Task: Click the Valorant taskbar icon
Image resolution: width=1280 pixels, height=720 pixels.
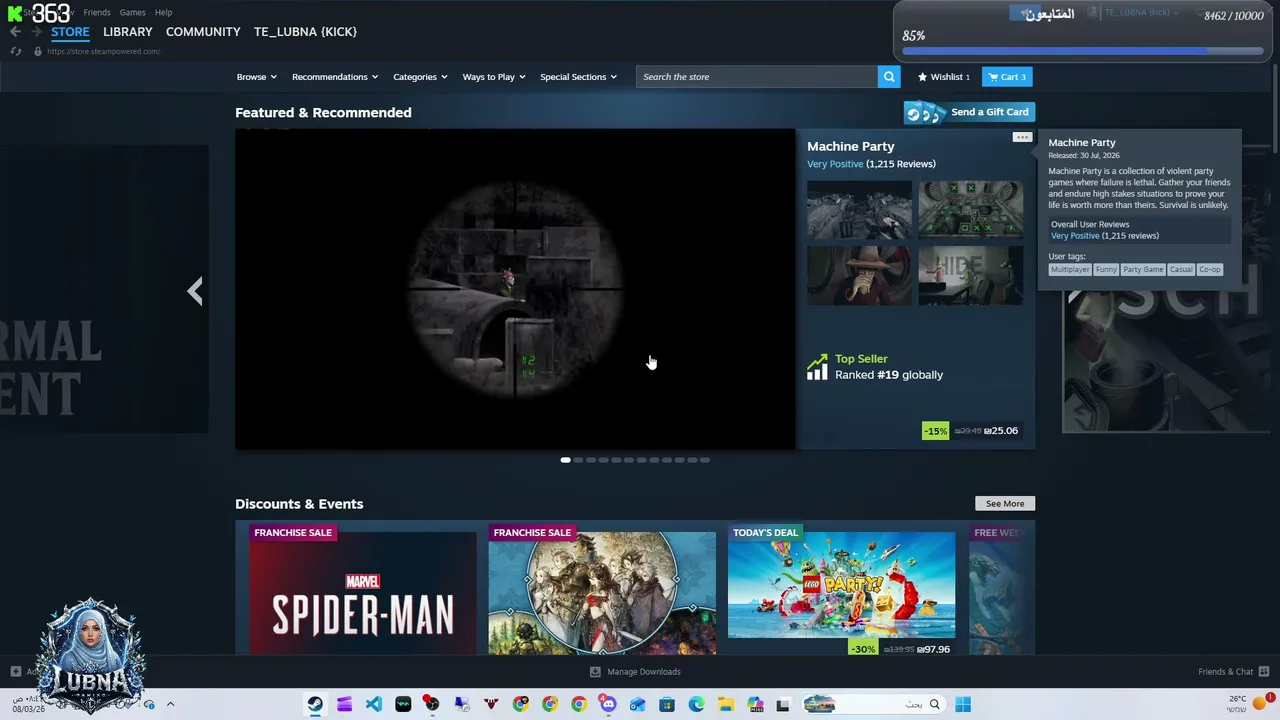Action: coord(491,704)
